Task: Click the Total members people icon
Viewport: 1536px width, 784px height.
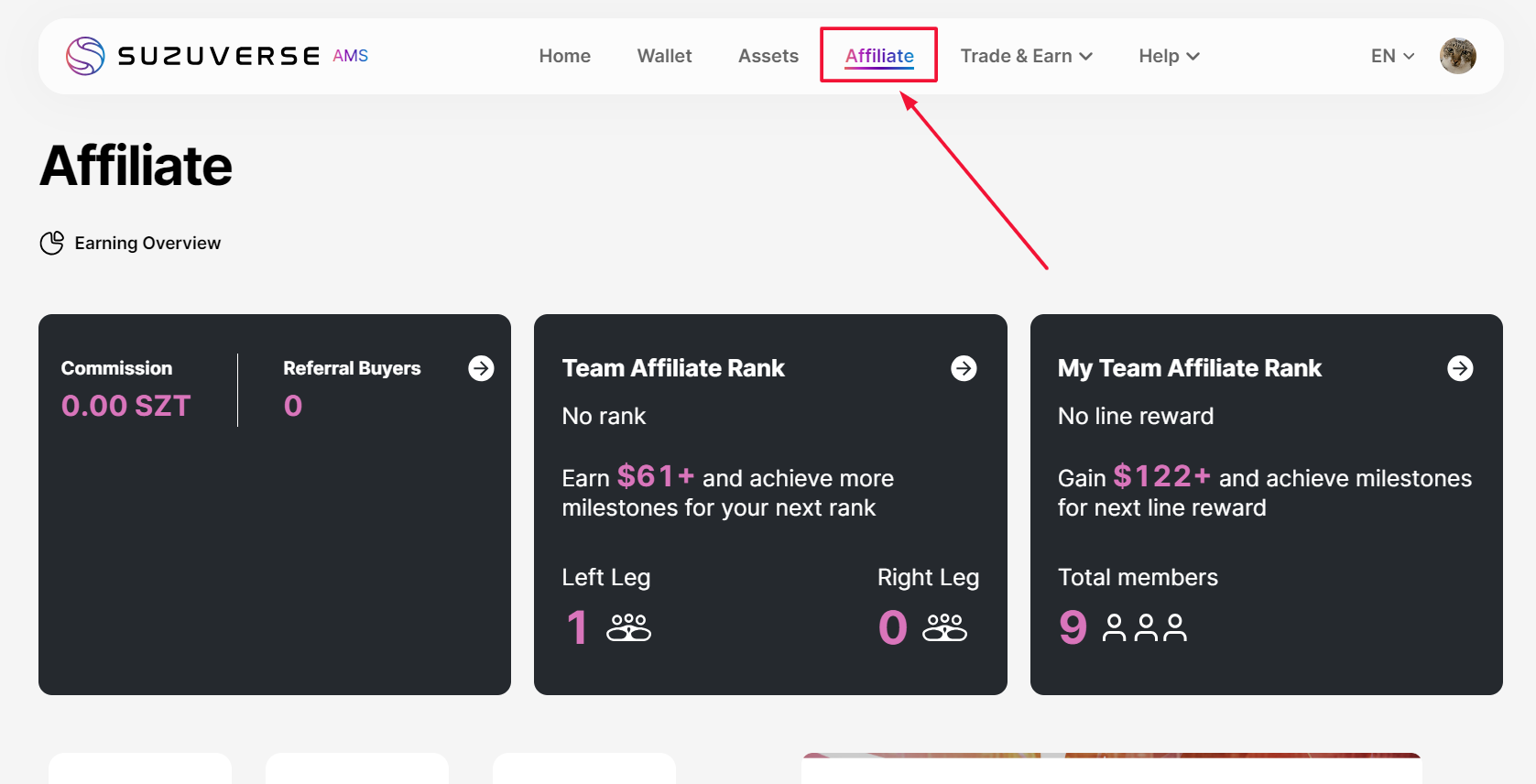Action: tap(1145, 627)
